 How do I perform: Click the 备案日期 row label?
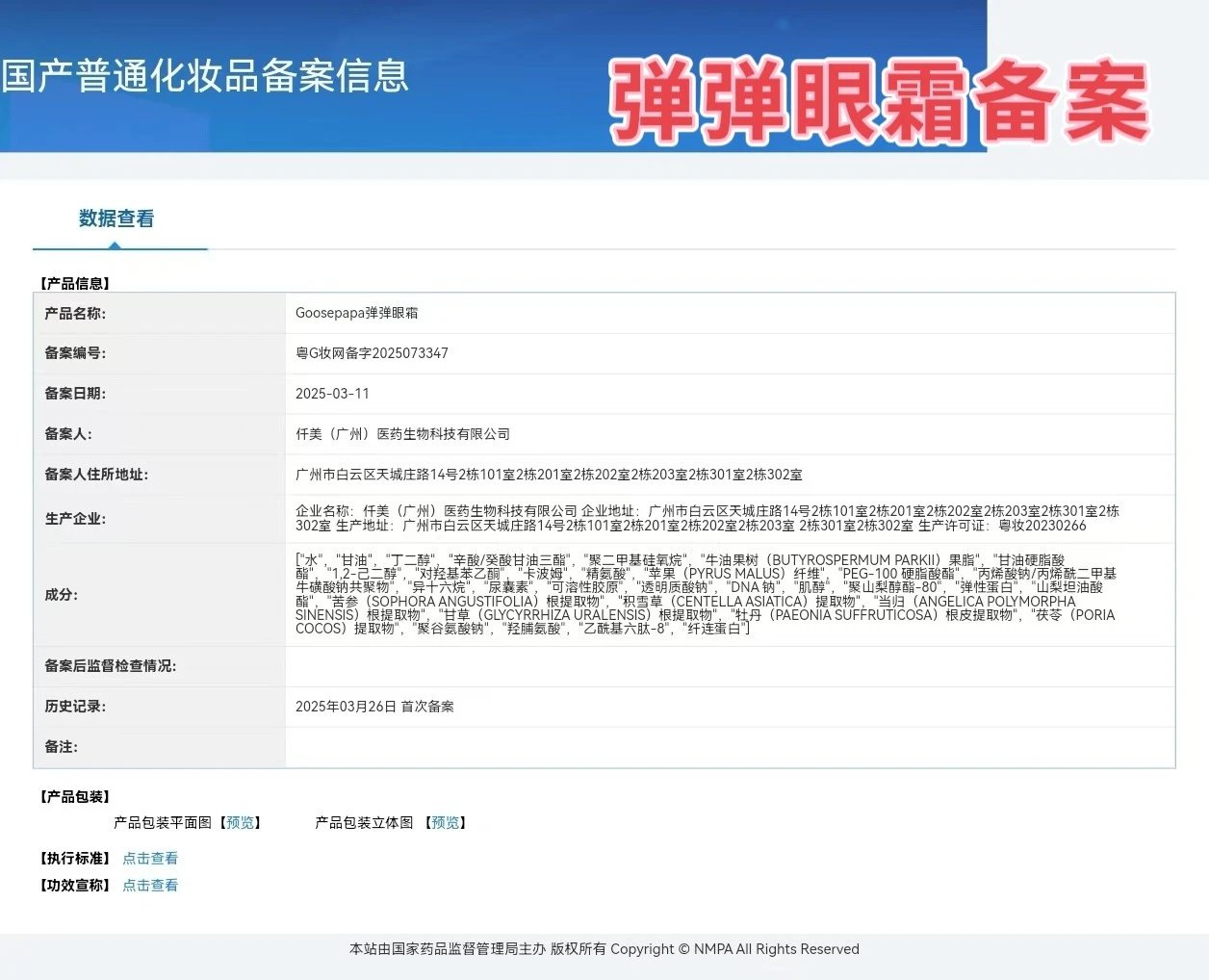75,394
